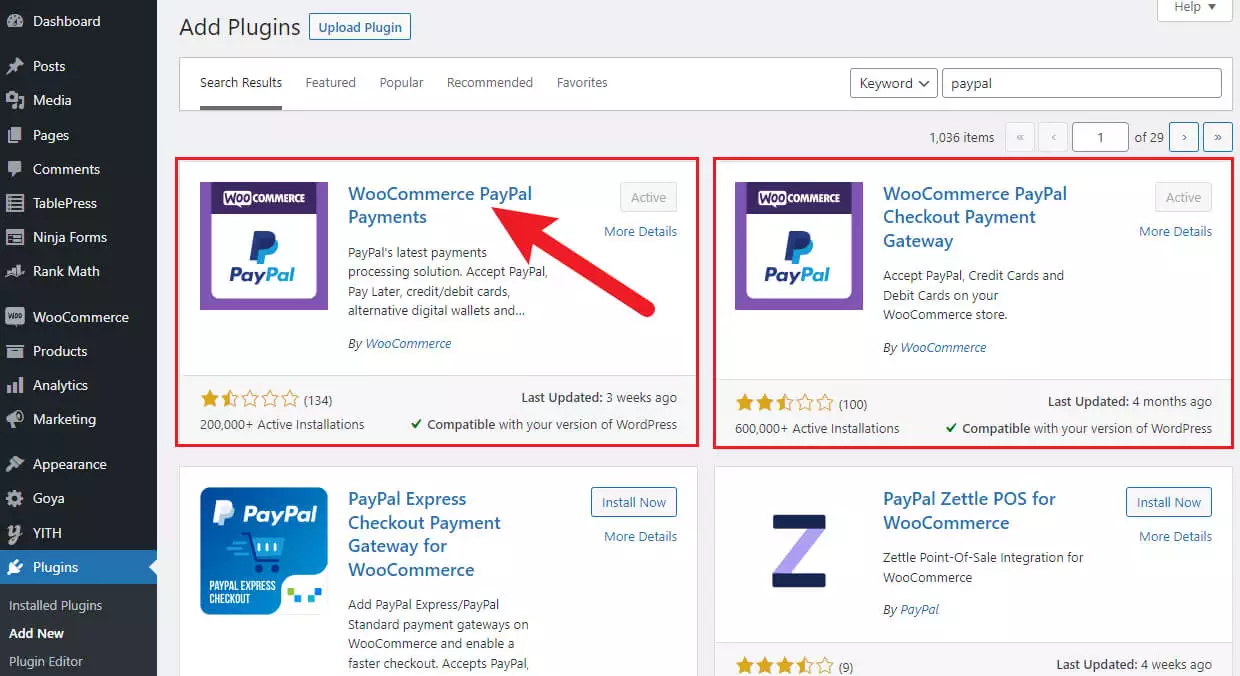Click the Dashboard icon in sidebar
Screen dimensions: 1240x676
(15, 21)
